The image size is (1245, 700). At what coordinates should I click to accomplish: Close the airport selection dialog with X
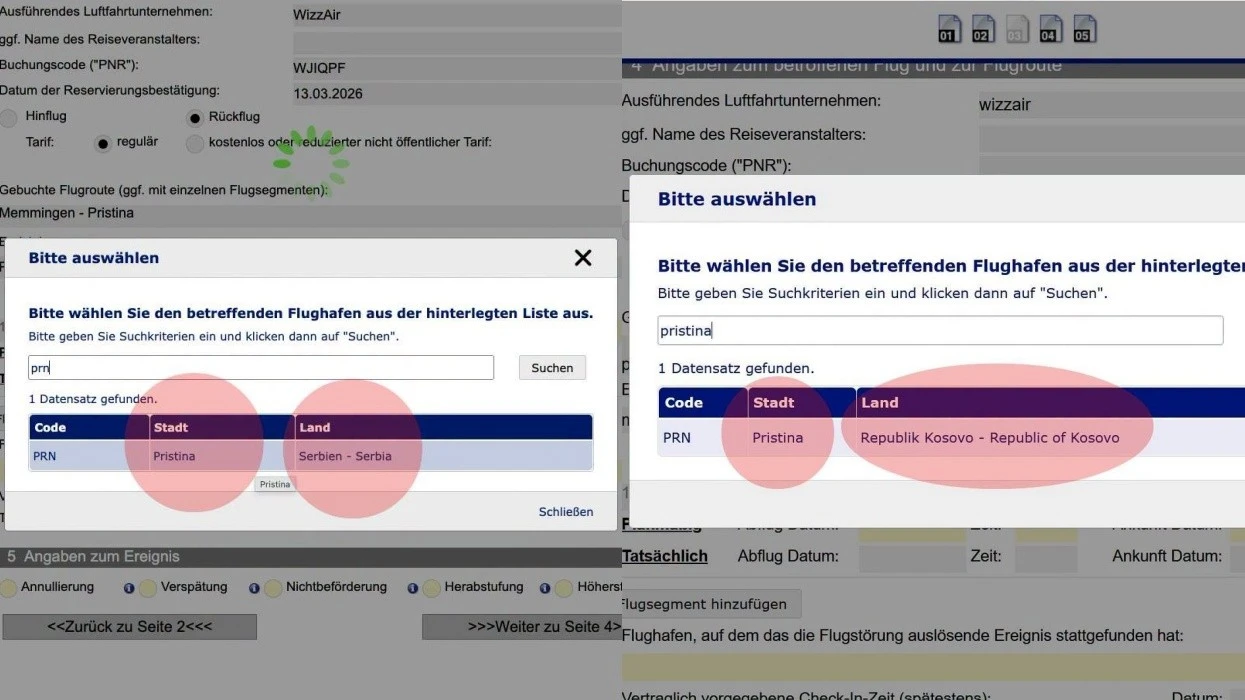583,258
